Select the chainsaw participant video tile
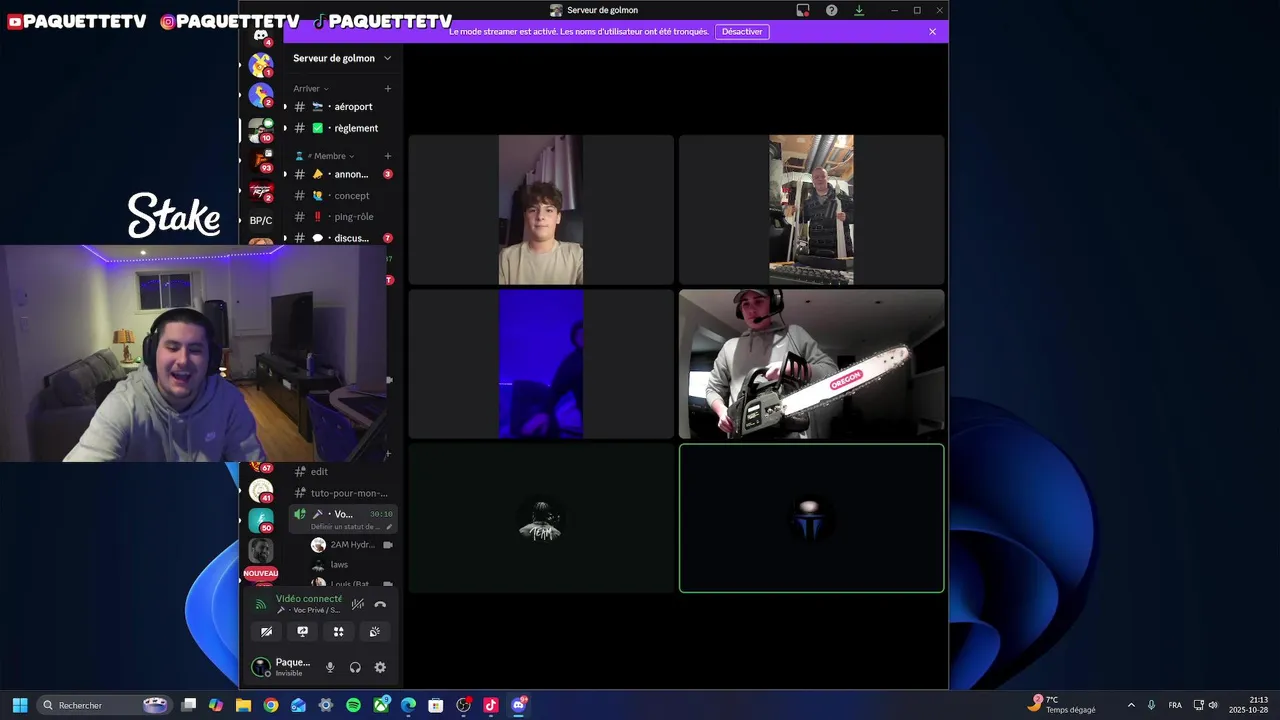This screenshot has height=720, width=1280. tap(811, 364)
